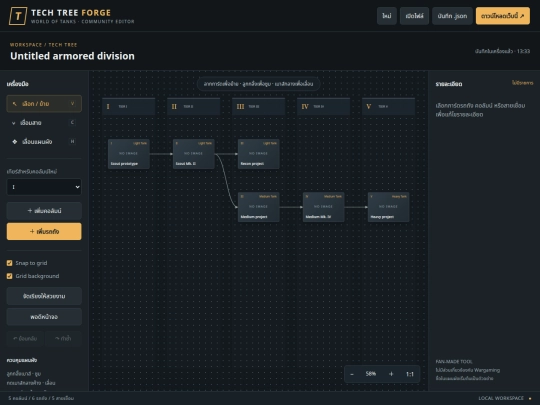
Task: Select the Recon project tank node
Action: [259, 154]
